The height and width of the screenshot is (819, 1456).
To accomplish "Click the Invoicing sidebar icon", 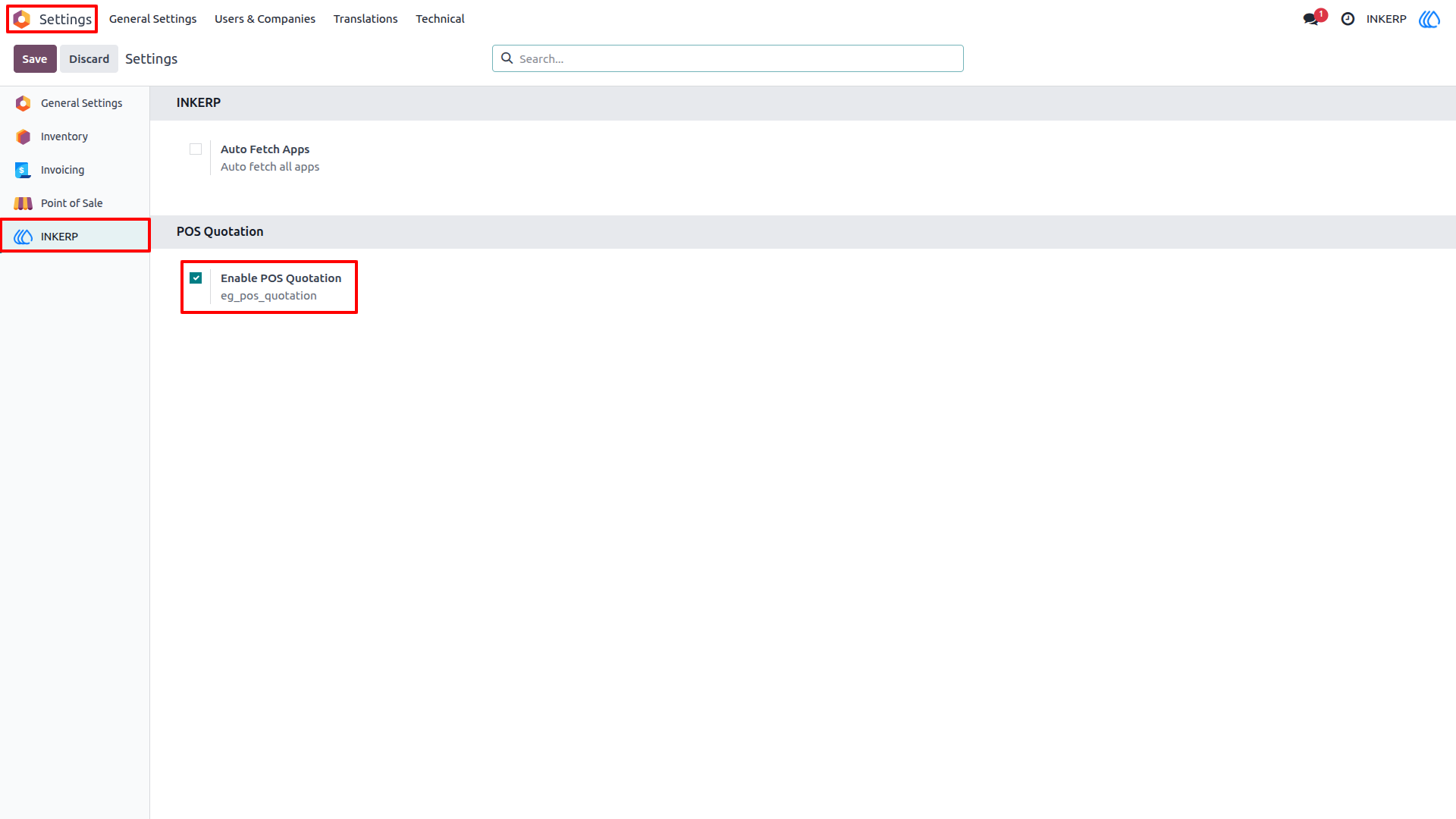I will (x=24, y=170).
